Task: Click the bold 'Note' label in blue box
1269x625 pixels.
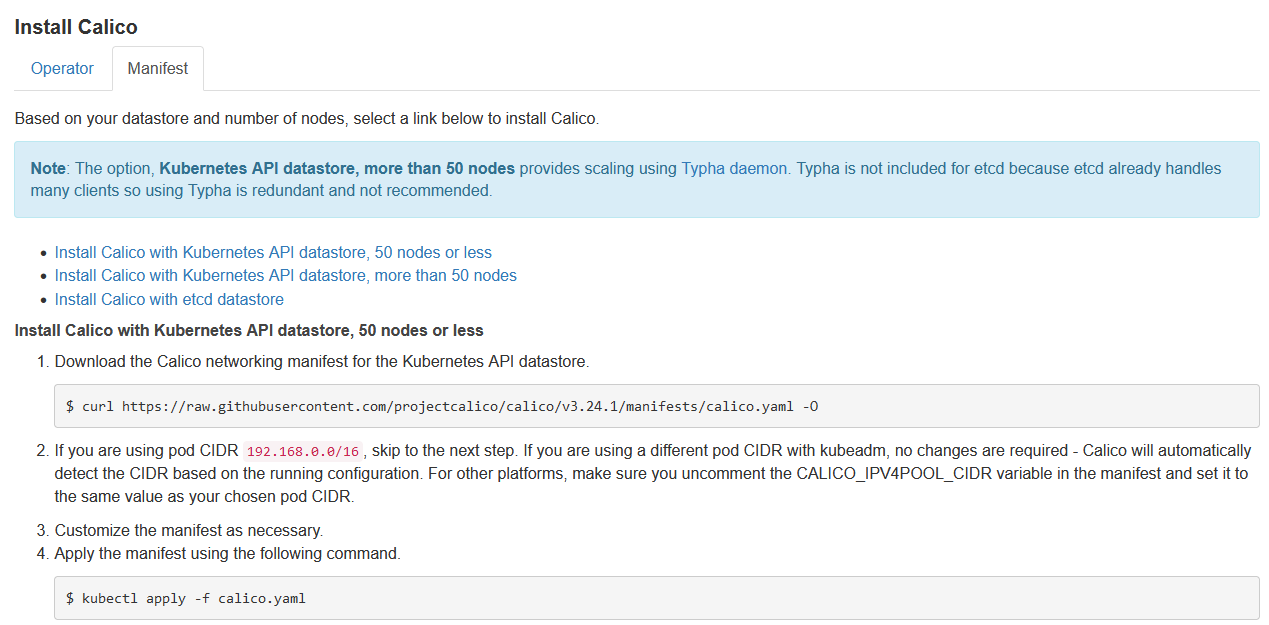Action: (x=48, y=168)
